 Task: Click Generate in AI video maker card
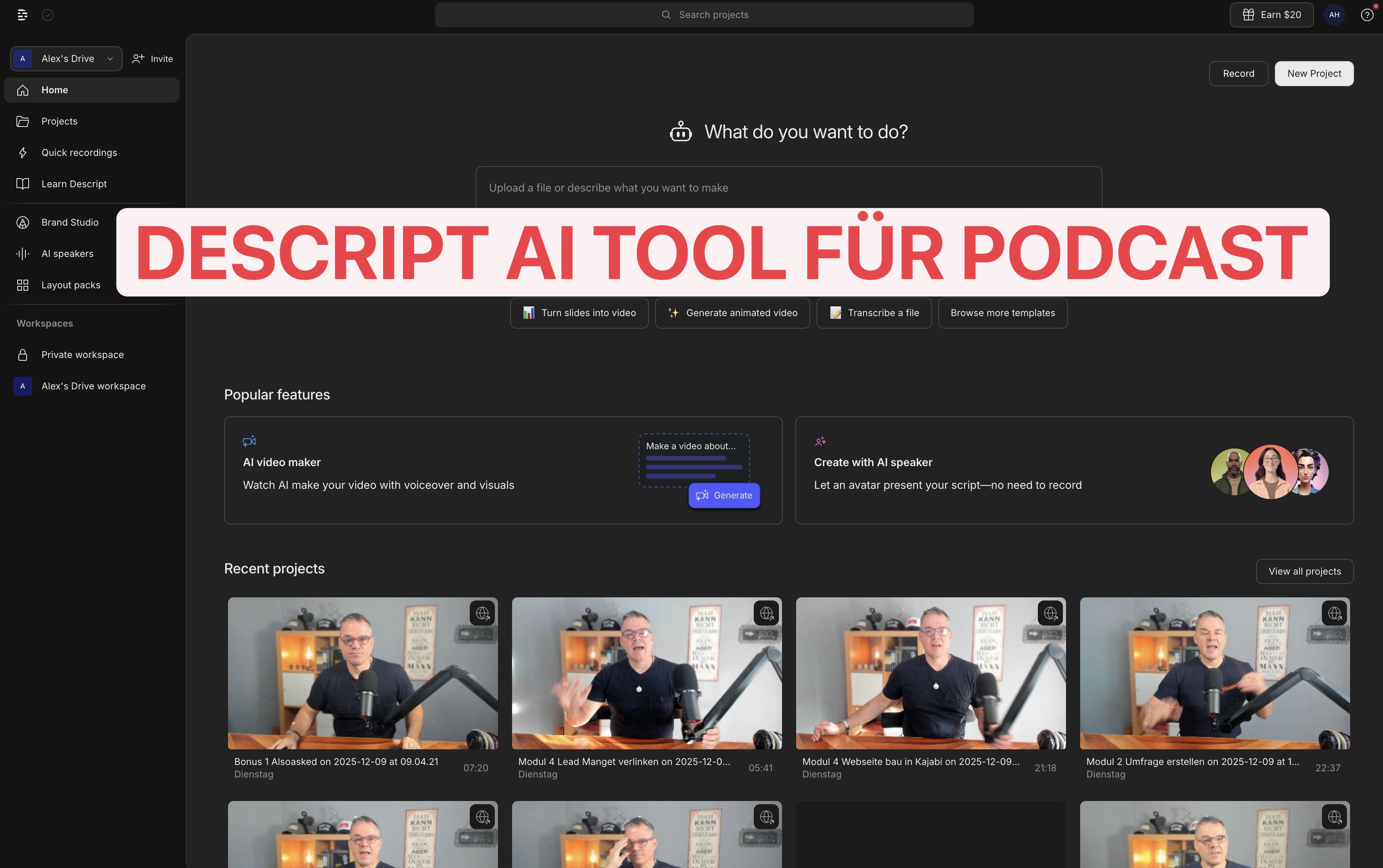724,495
